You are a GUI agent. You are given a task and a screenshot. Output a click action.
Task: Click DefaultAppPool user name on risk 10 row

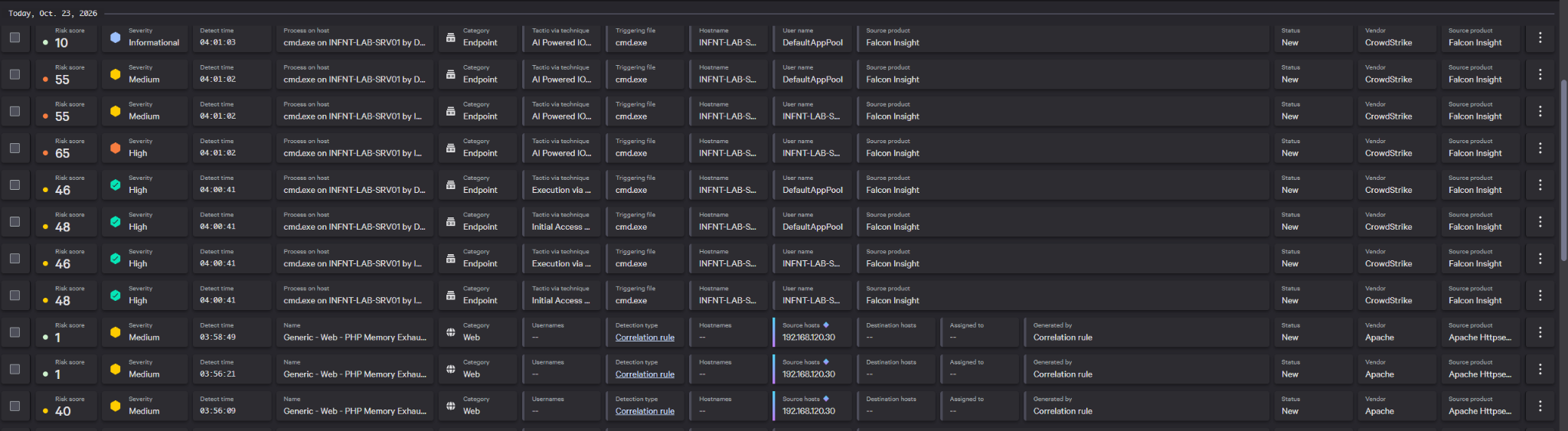coord(812,43)
